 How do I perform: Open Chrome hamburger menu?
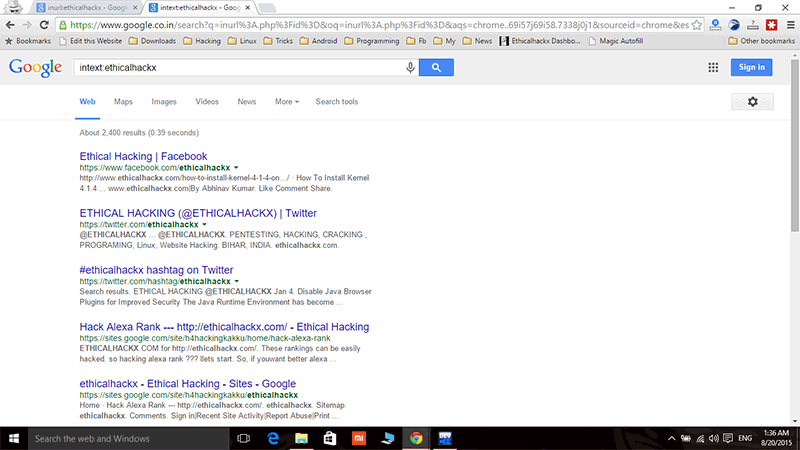(791, 25)
